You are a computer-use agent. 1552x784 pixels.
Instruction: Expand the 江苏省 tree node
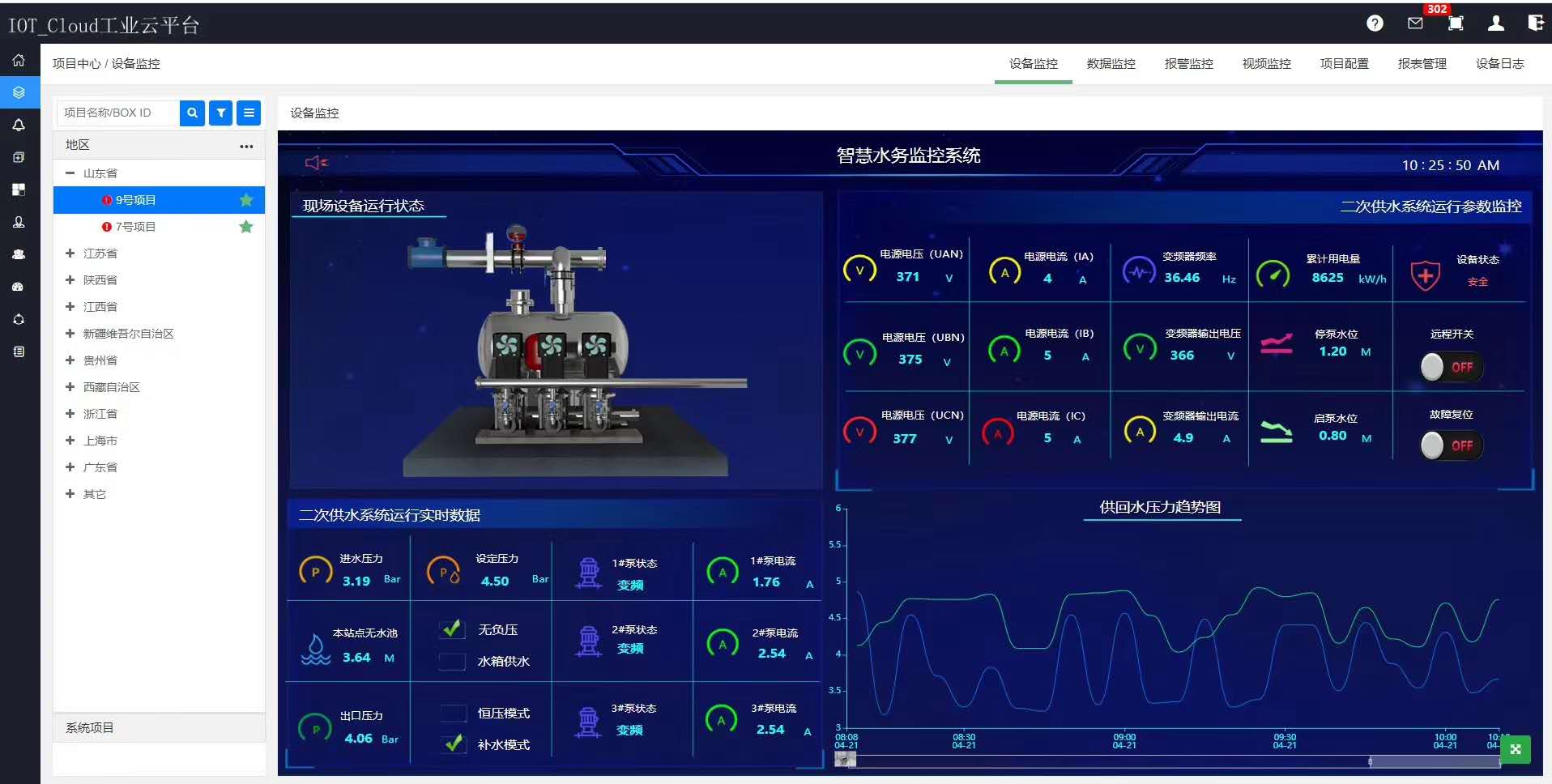pos(70,254)
